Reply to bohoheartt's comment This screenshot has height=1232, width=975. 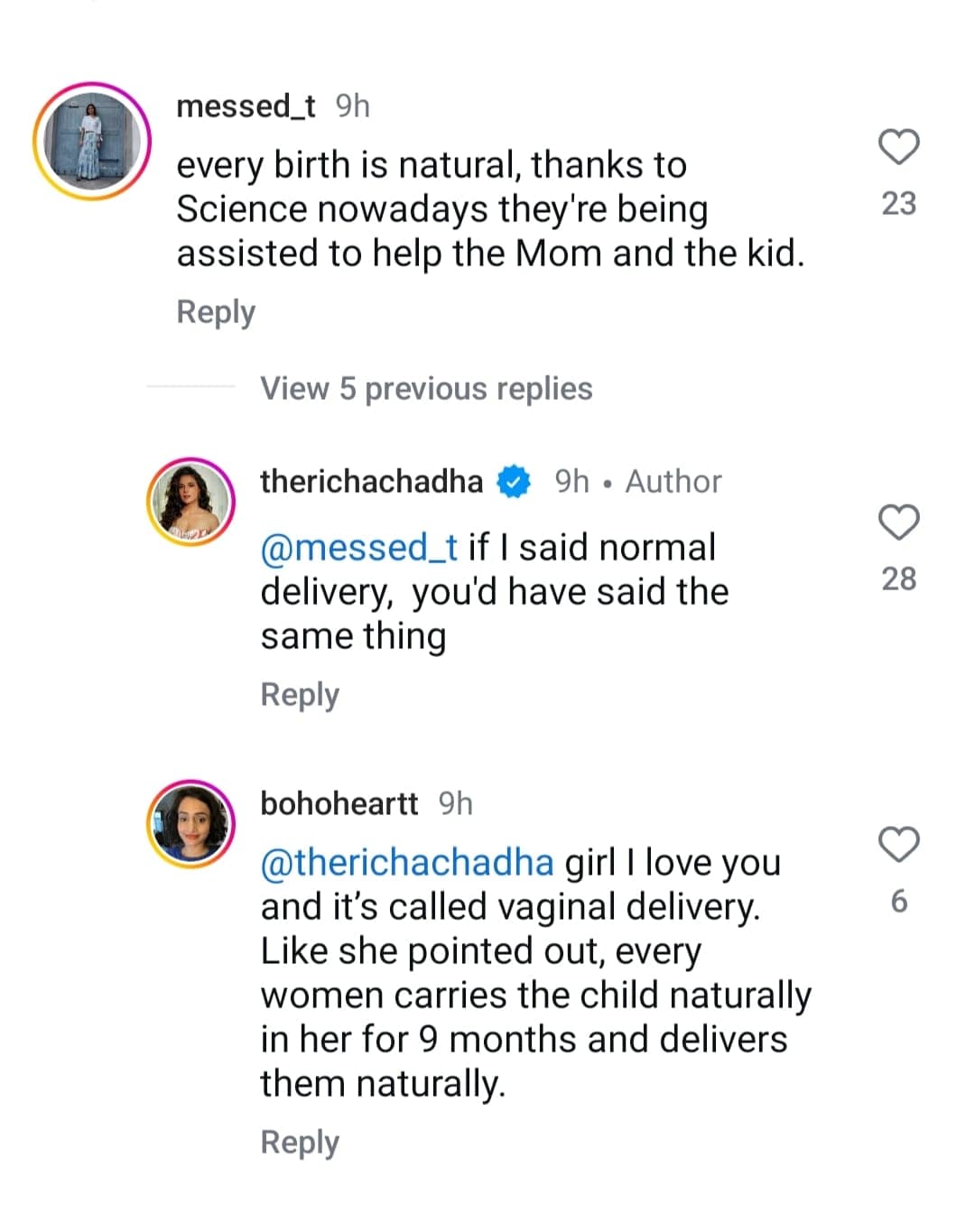(x=300, y=1142)
